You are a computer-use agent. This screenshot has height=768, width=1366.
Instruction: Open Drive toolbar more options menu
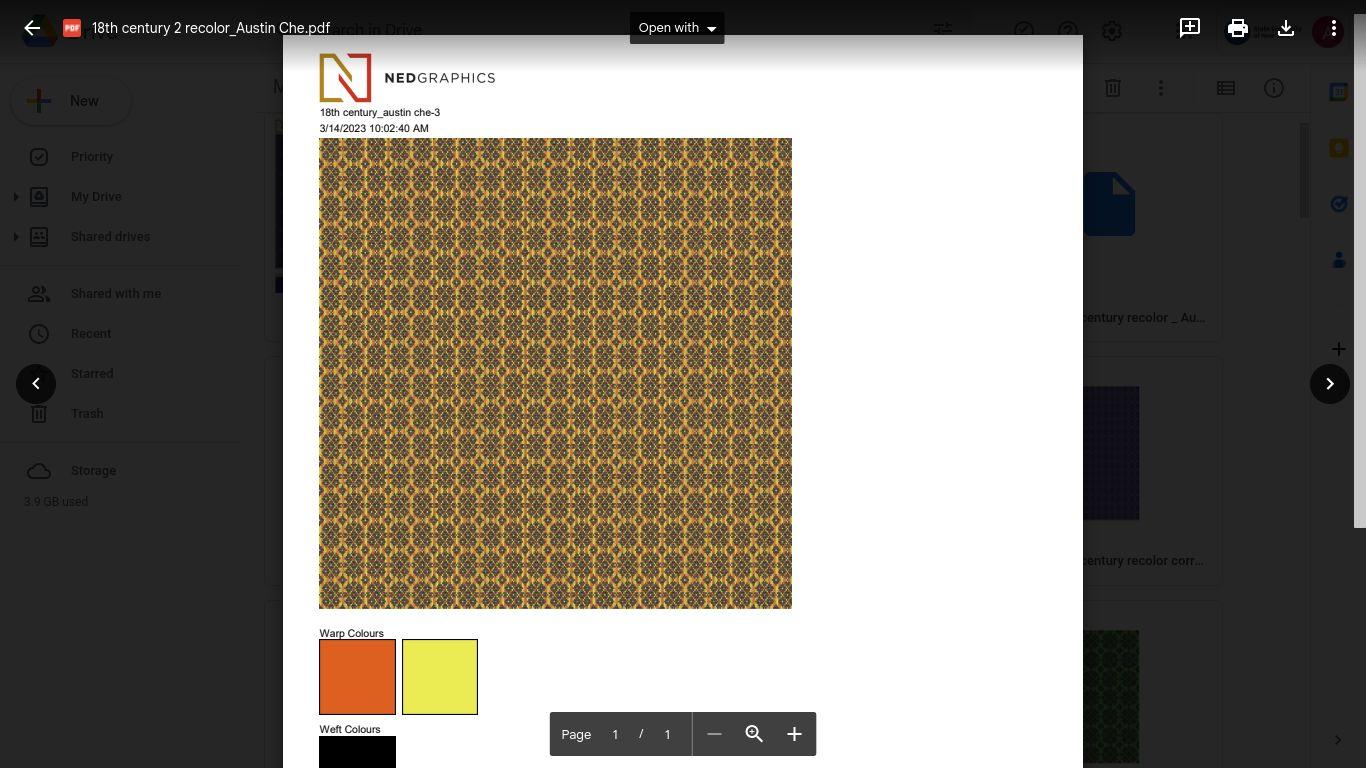(1161, 88)
